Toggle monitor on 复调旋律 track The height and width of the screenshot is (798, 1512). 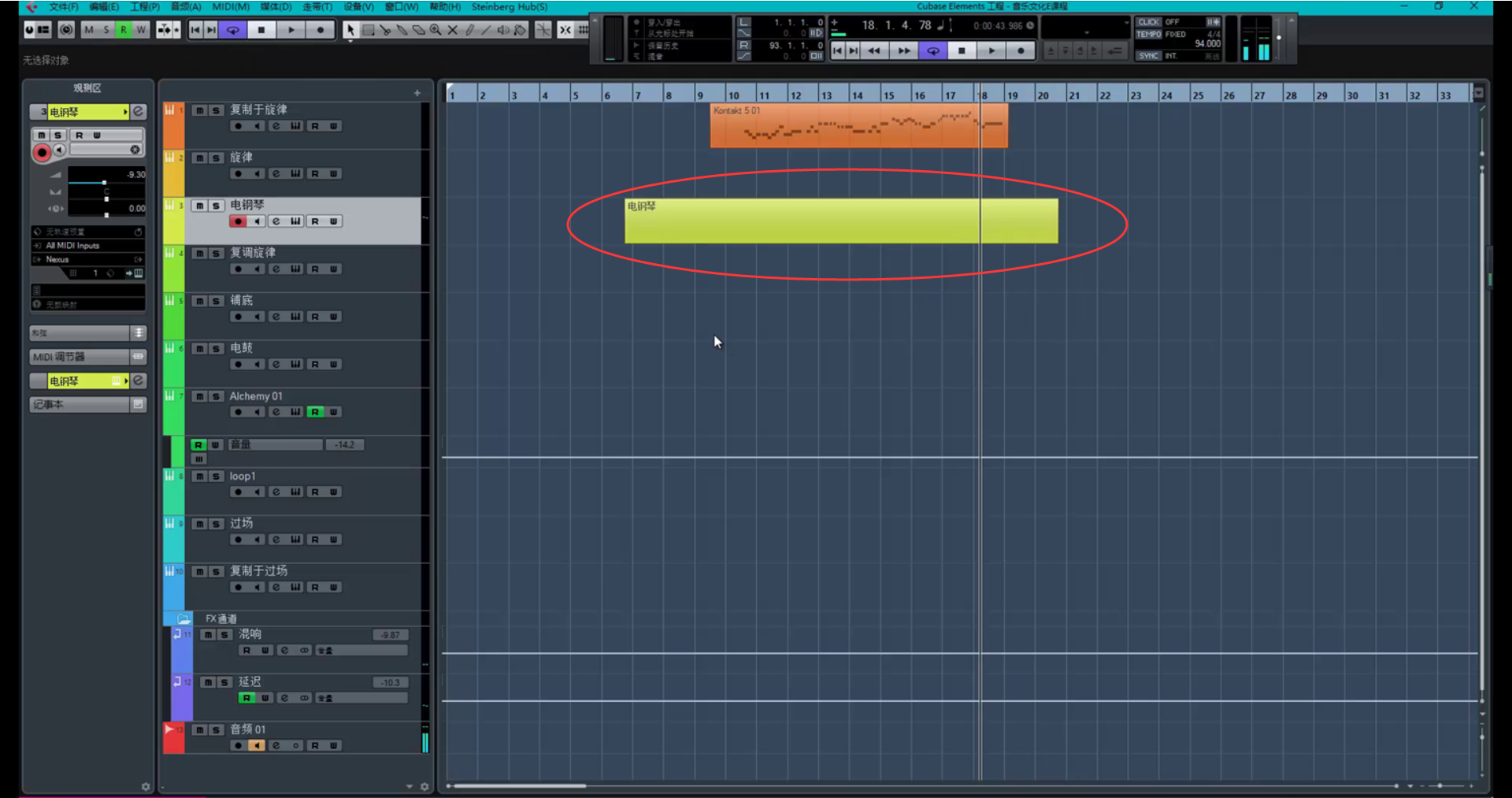pos(257,269)
